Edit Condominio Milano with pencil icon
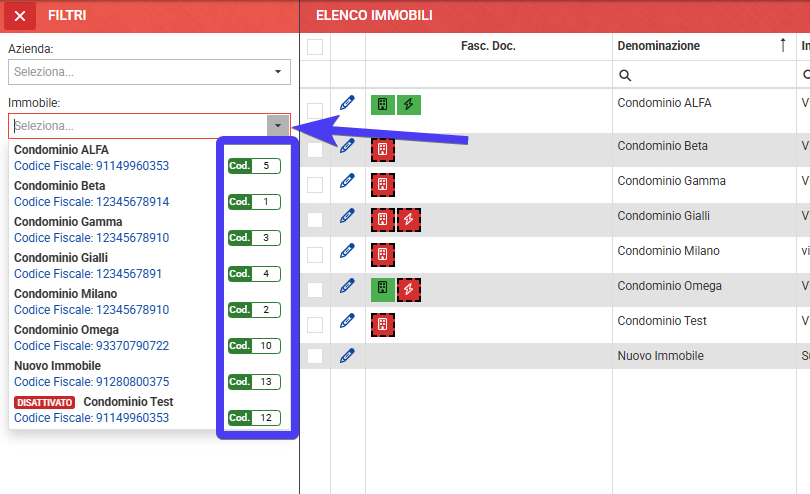Viewport: 810px width, 494px height. point(347,251)
